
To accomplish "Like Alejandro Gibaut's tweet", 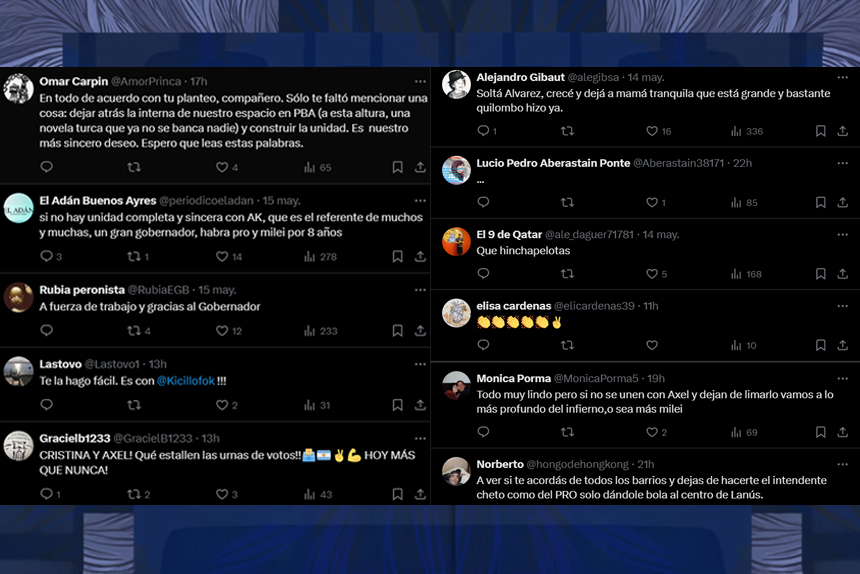I will point(652,131).
